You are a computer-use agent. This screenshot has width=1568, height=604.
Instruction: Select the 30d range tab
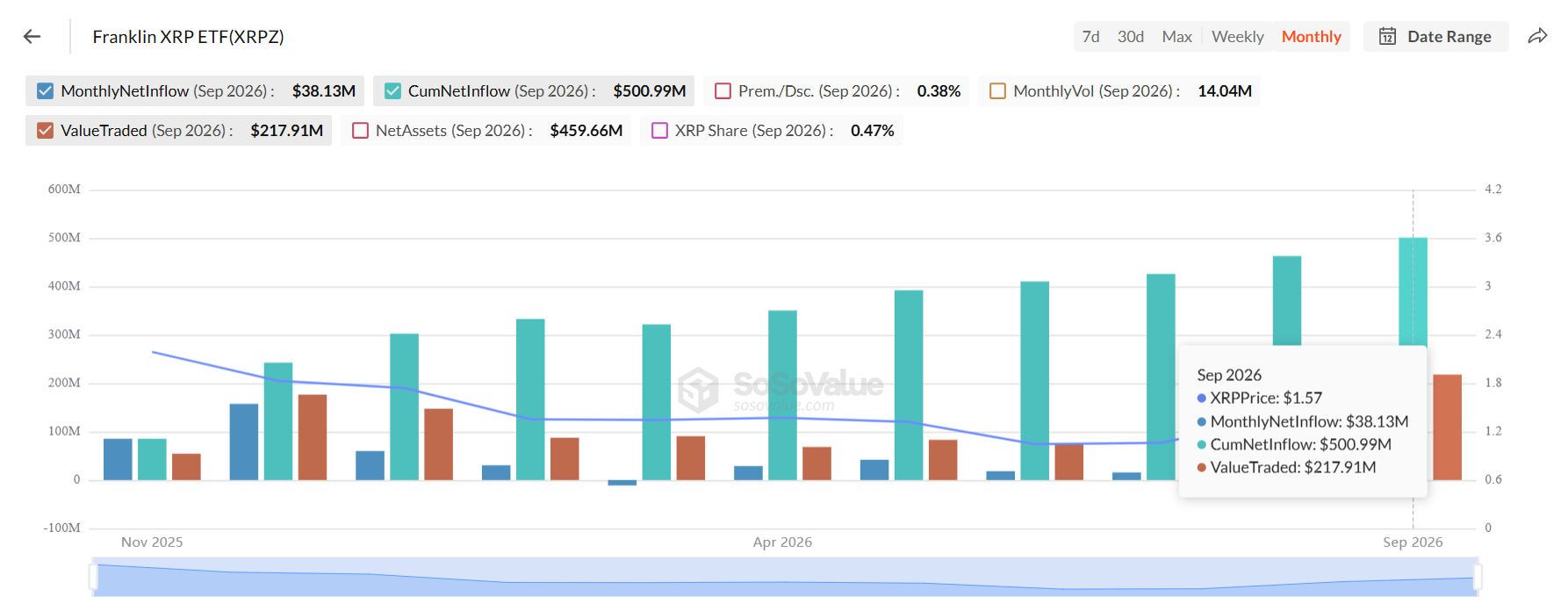coord(1131,36)
